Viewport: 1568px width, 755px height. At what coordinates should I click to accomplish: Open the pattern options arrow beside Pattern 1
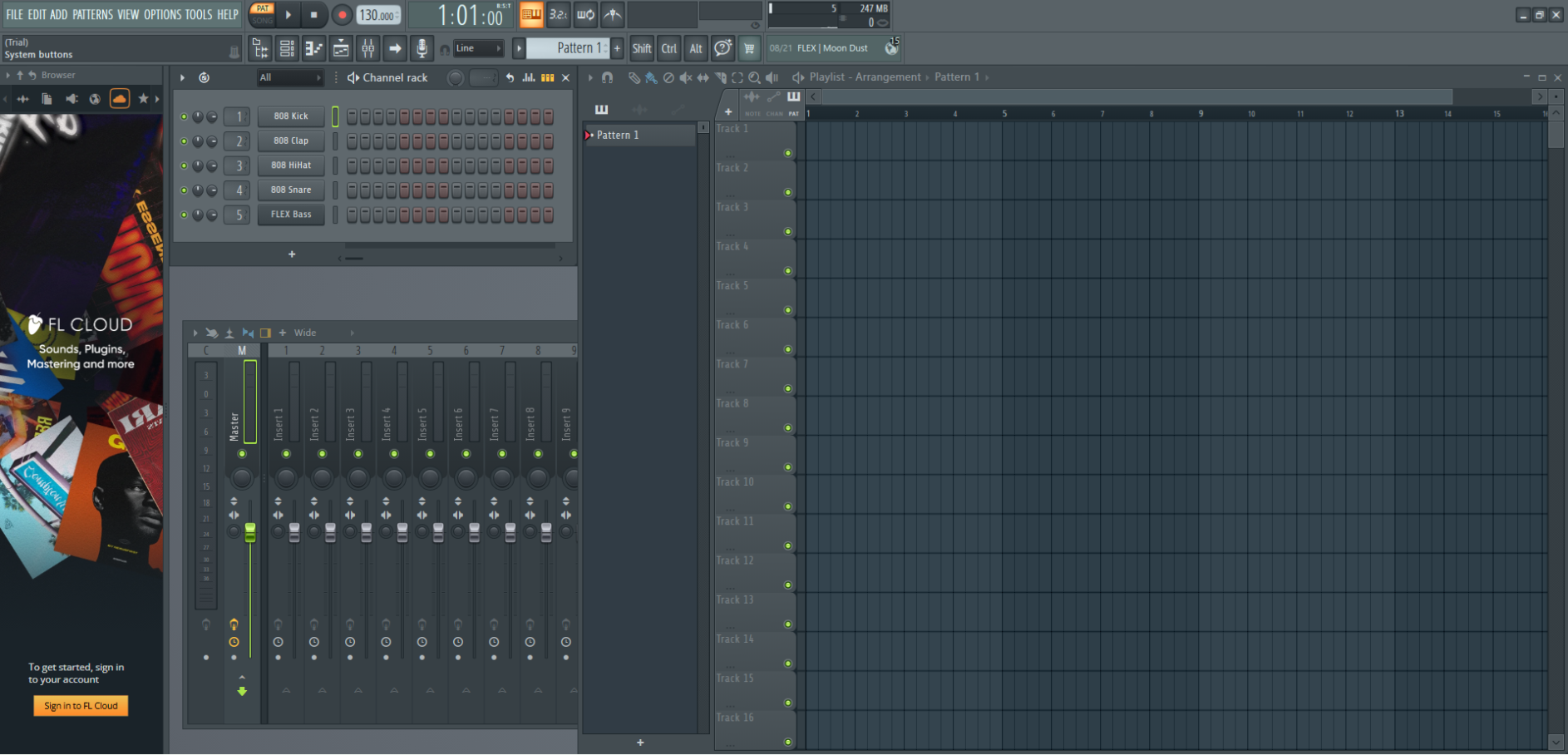point(519,48)
